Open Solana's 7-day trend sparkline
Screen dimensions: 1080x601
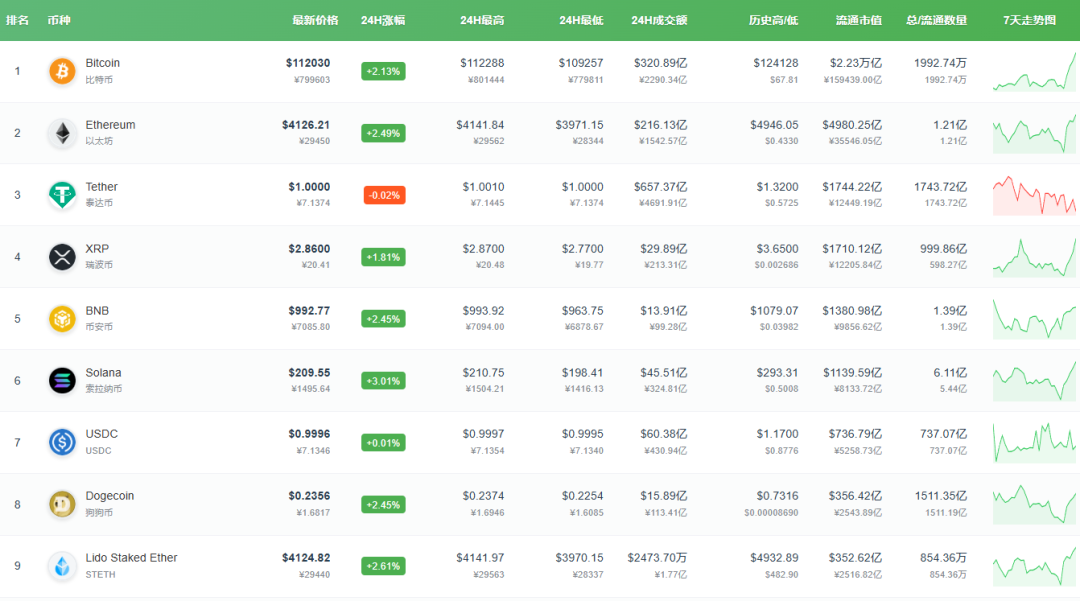(x=1034, y=380)
